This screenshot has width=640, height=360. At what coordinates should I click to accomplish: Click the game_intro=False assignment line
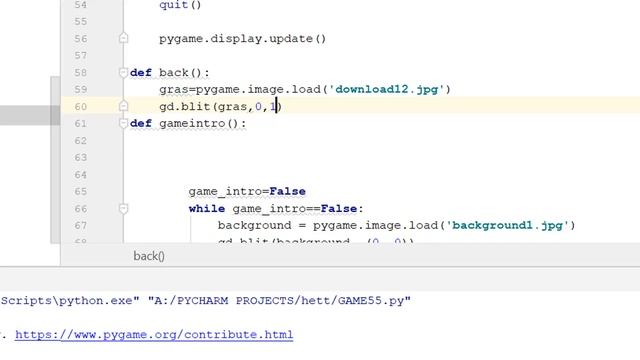247,191
